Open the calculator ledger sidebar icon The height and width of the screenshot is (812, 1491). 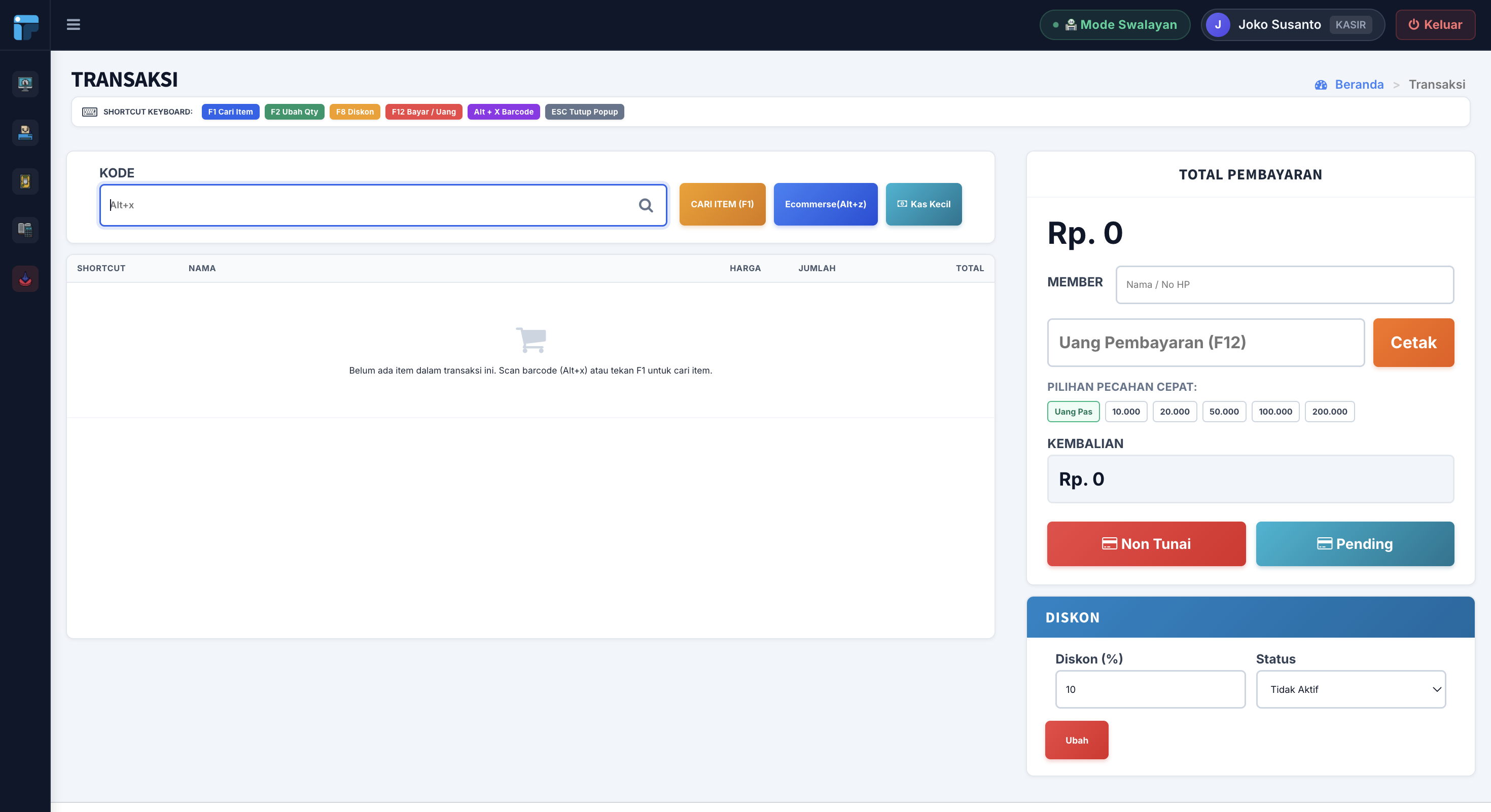click(x=25, y=230)
